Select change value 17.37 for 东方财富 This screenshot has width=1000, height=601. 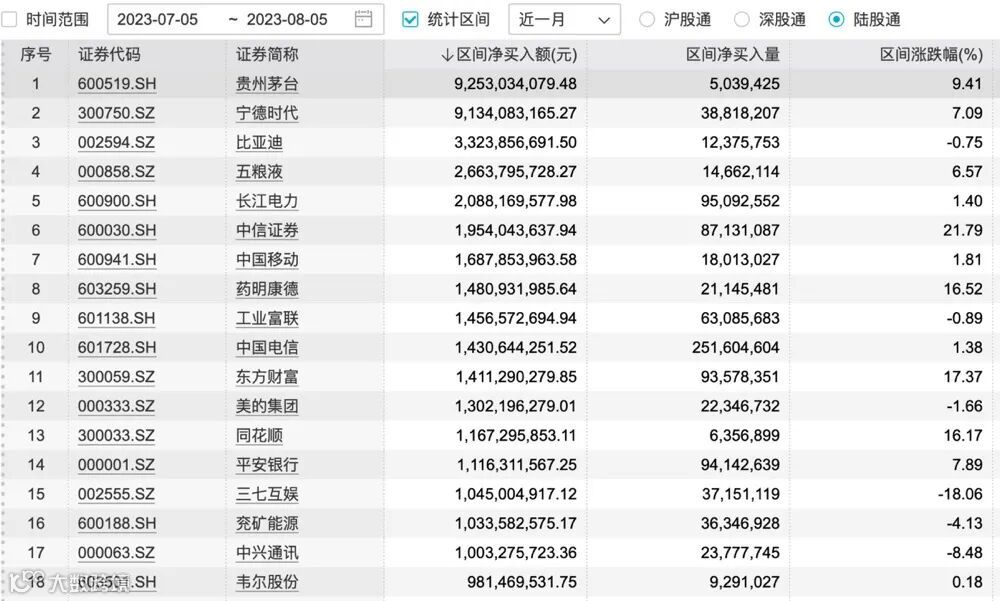[962, 378]
